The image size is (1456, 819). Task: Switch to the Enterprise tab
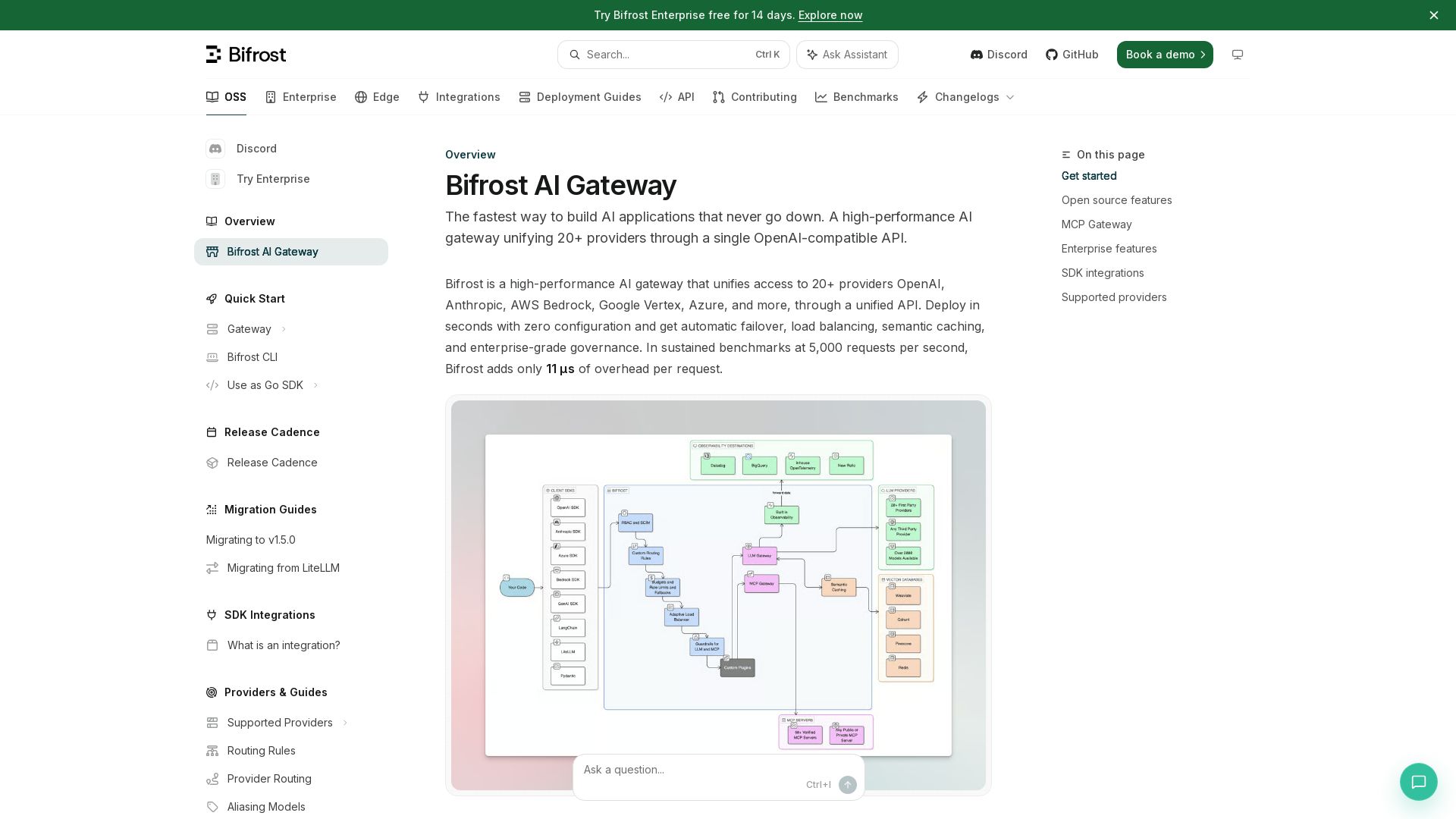coord(300,97)
